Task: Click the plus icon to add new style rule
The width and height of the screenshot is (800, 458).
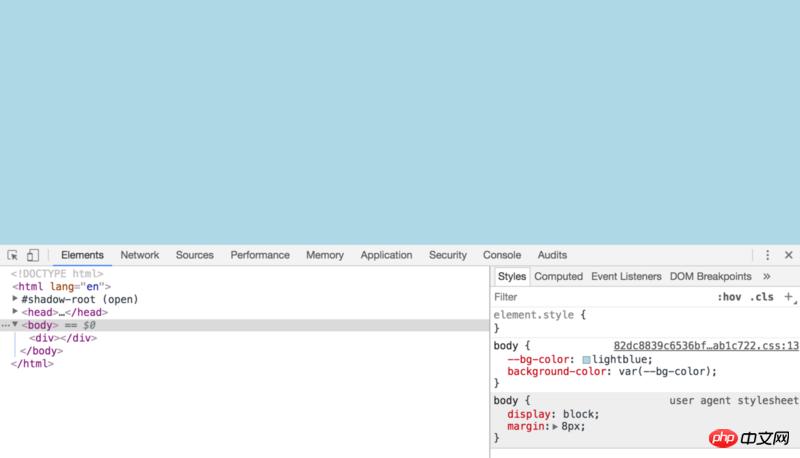Action: click(x=788, y=297)
